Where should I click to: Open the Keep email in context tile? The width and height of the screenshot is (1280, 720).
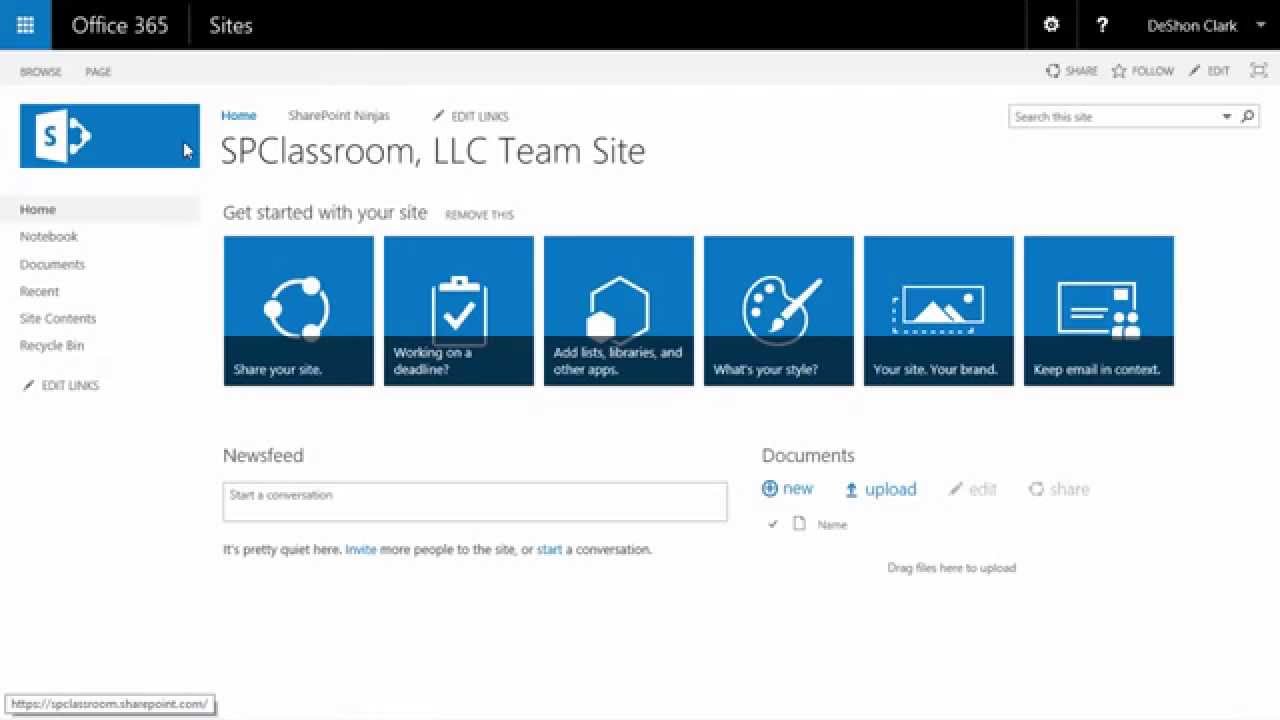coord(1099,311)
